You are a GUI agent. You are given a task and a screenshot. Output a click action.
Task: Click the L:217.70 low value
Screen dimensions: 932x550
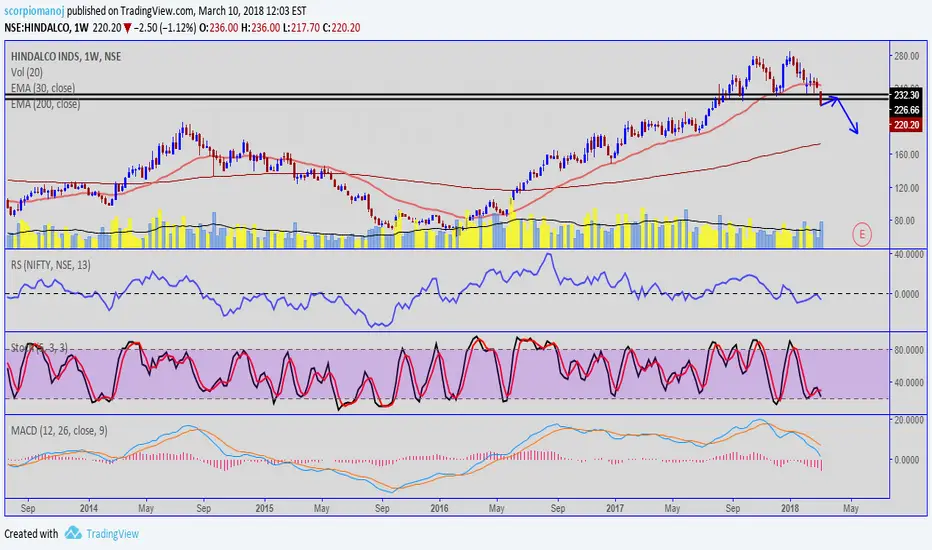(301, 28)
